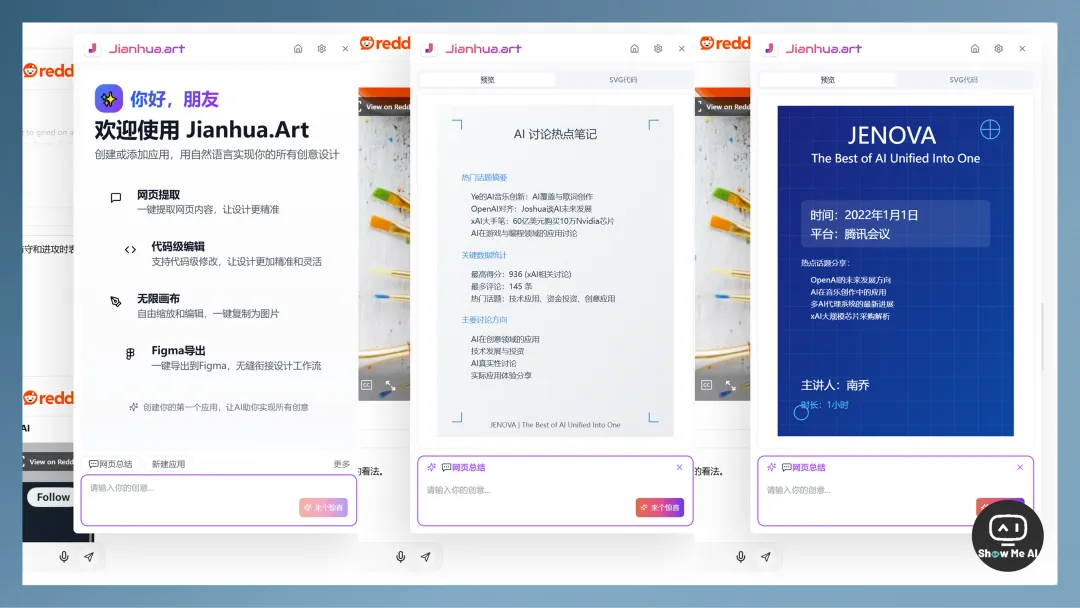Click the send arrow under the welcome panel
Viewport: 1080px width, 608px height.
[x=89, y=556]
